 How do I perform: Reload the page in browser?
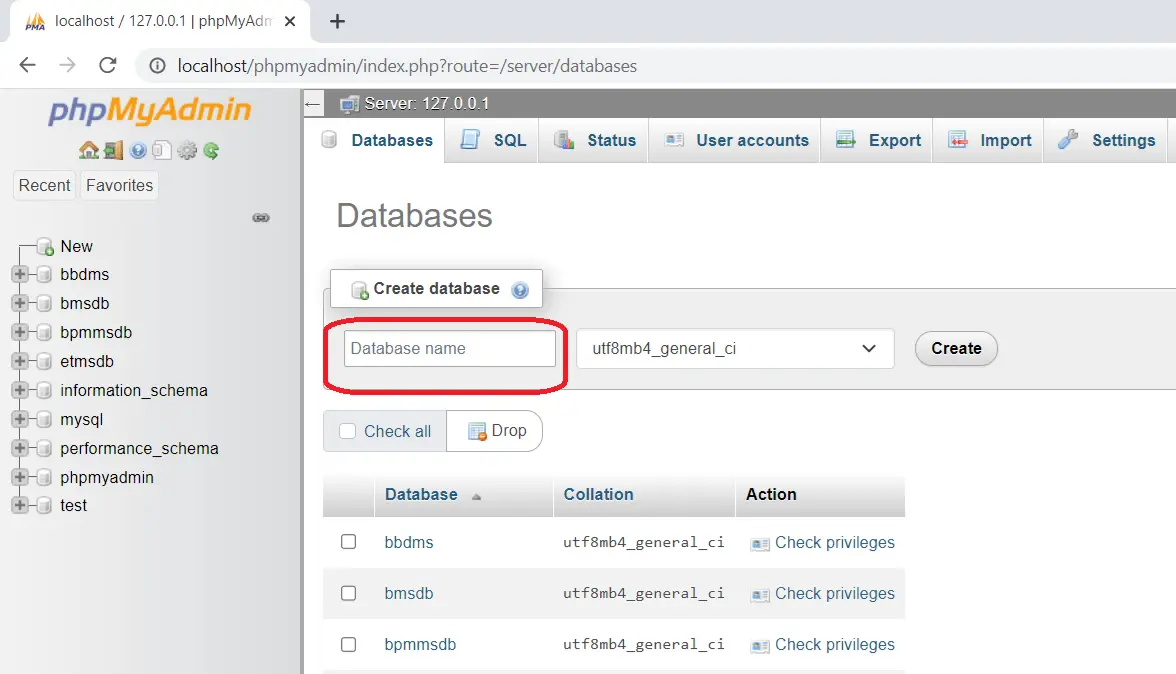[108, 65]
